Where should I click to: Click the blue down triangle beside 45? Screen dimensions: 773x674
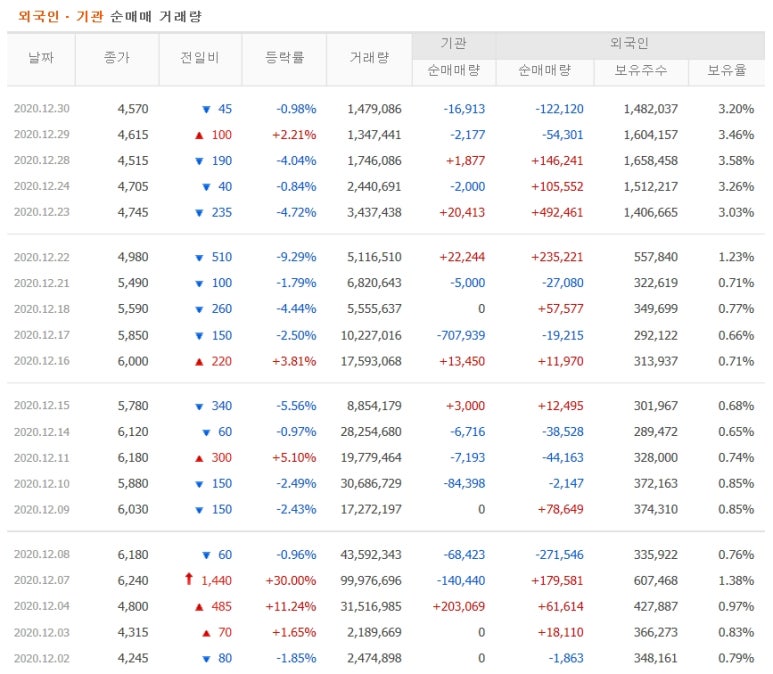pos(207,109)
